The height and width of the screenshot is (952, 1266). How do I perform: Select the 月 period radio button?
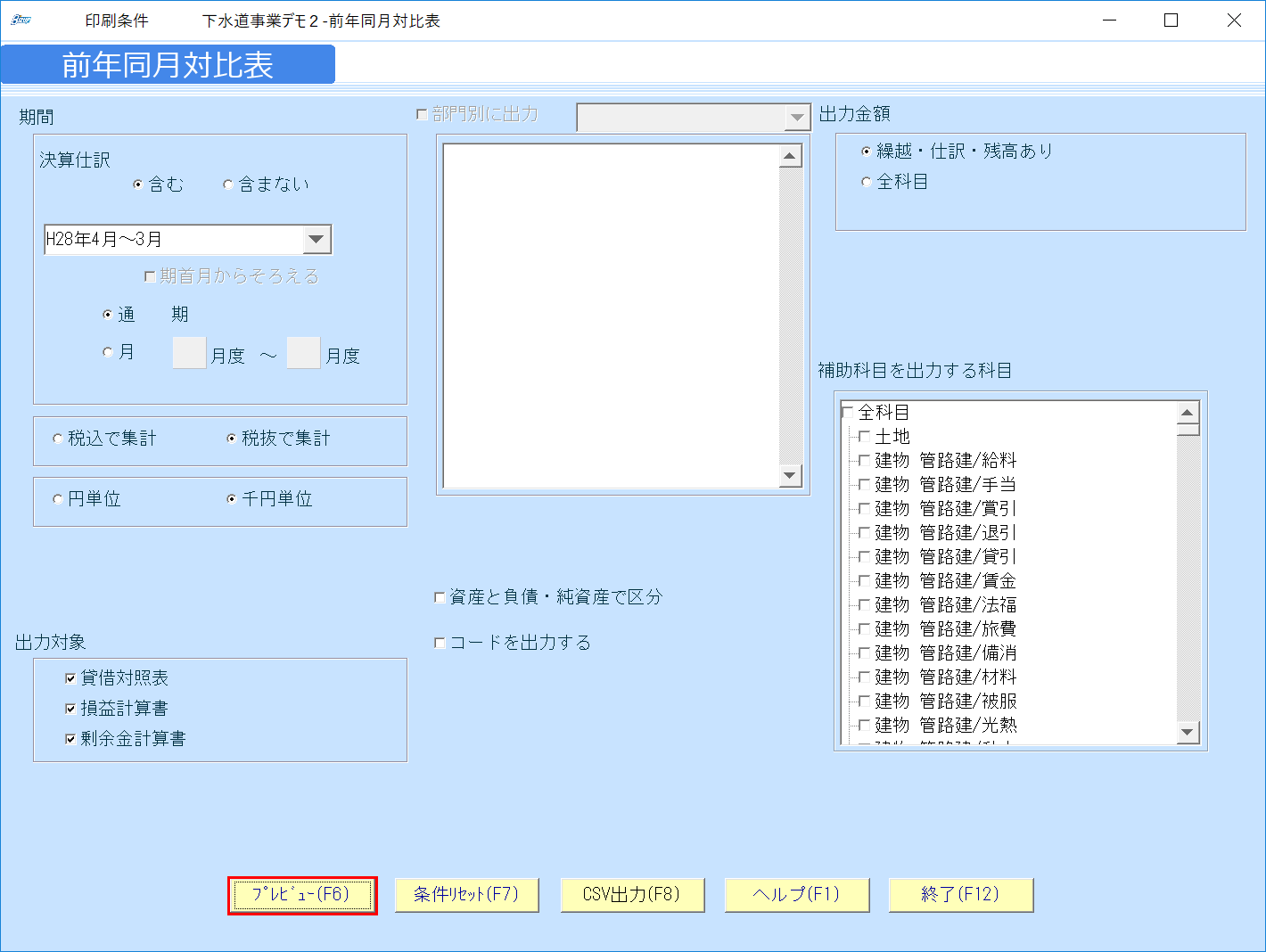click(108, 351)
